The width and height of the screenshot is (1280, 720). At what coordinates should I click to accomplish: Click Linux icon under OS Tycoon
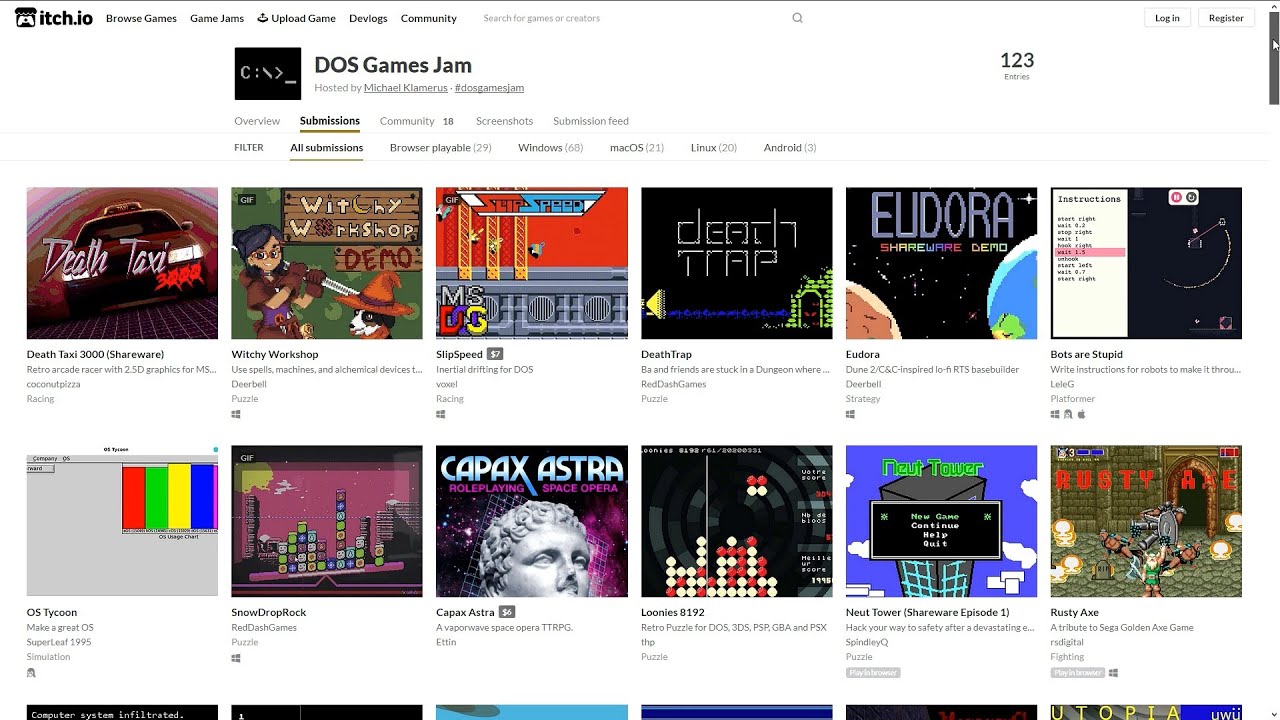[x=31, y=673]
